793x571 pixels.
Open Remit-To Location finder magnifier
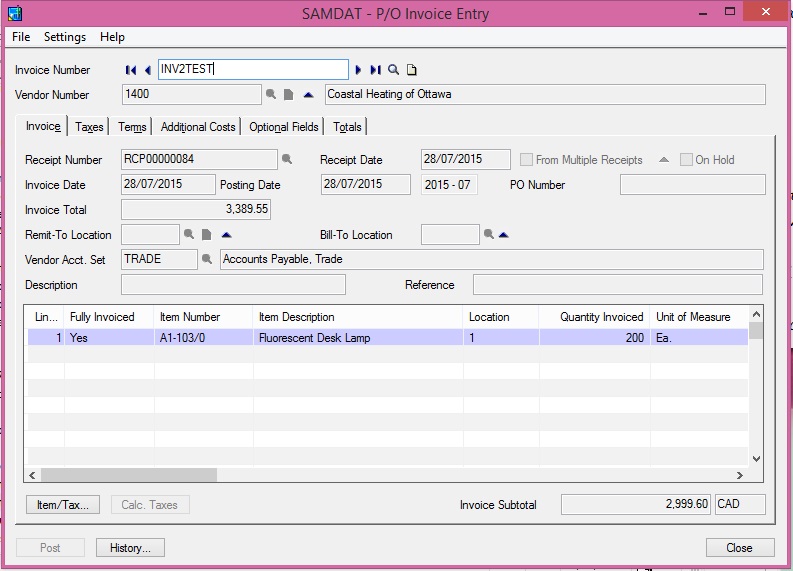tap(189, 234)
